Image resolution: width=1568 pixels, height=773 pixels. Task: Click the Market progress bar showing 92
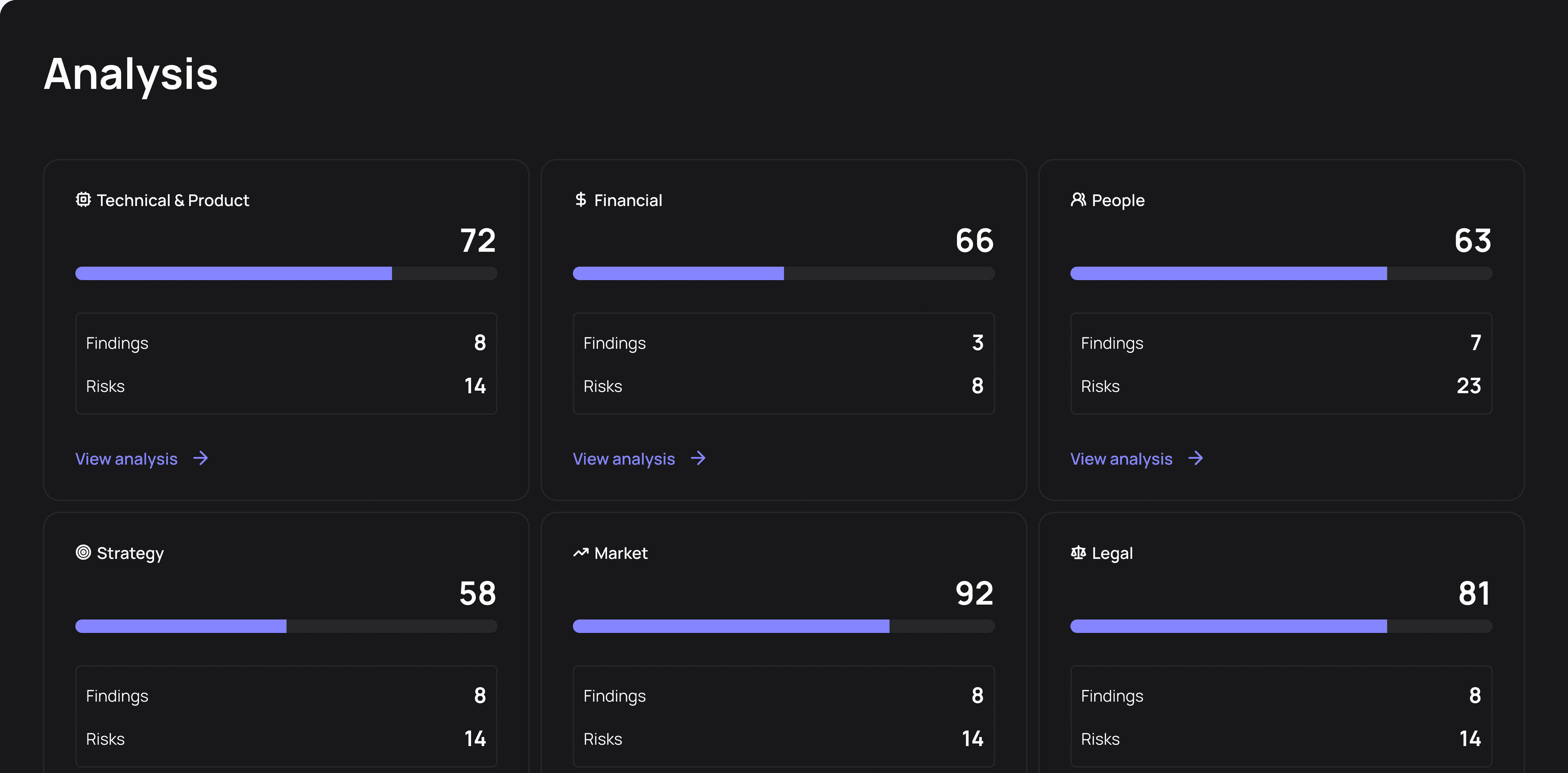[784, 626]
